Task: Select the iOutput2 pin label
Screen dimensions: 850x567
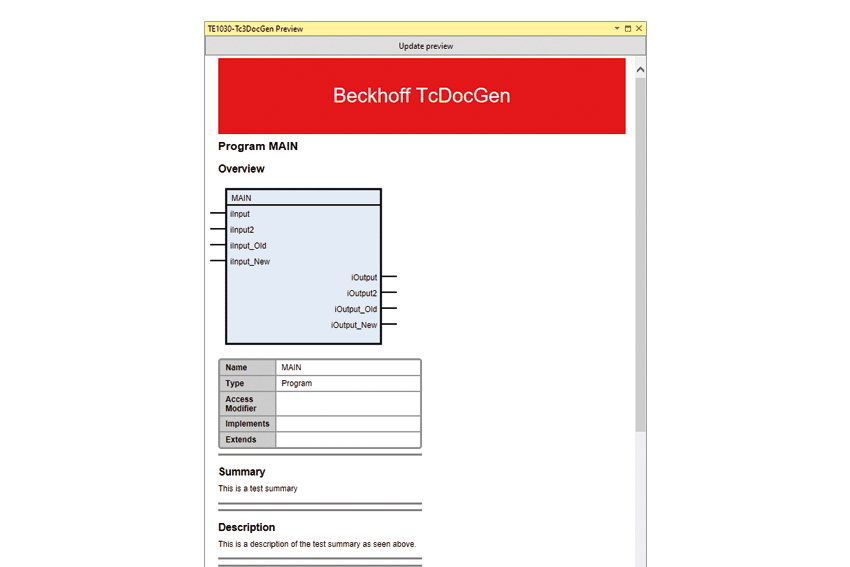Action: point(362,293)
